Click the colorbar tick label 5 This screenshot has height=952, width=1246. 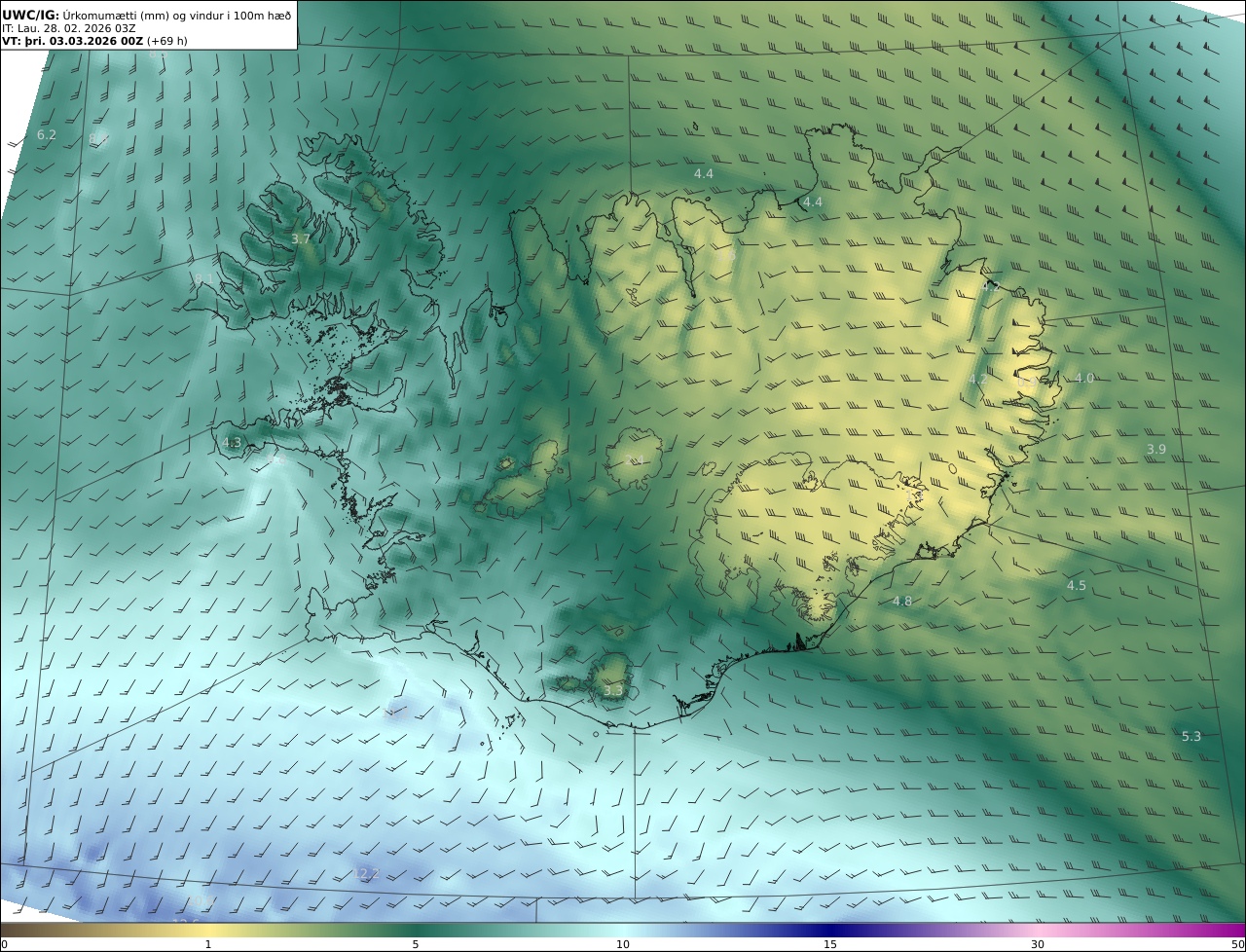click(x=416, y=944)
